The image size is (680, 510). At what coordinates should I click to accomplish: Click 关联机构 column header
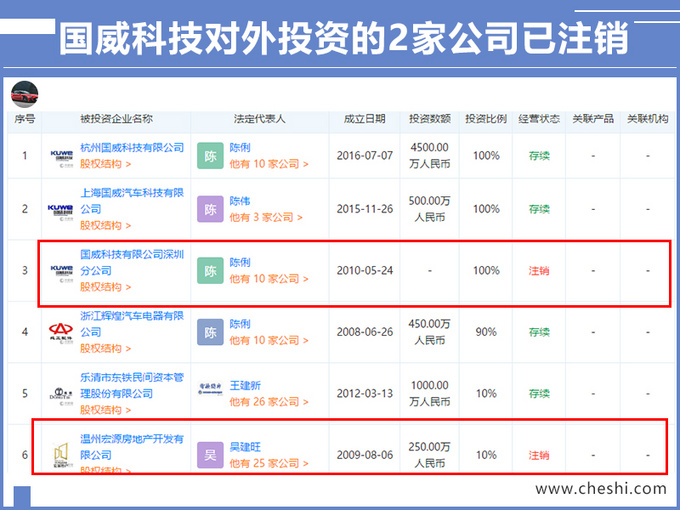(x=647, y=119)
